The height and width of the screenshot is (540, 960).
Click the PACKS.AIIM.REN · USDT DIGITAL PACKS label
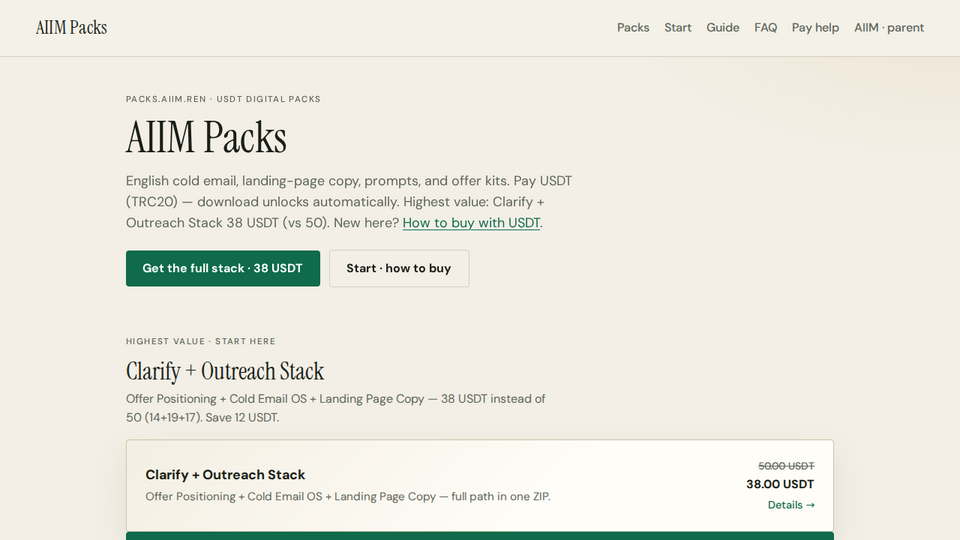(223, 99)
